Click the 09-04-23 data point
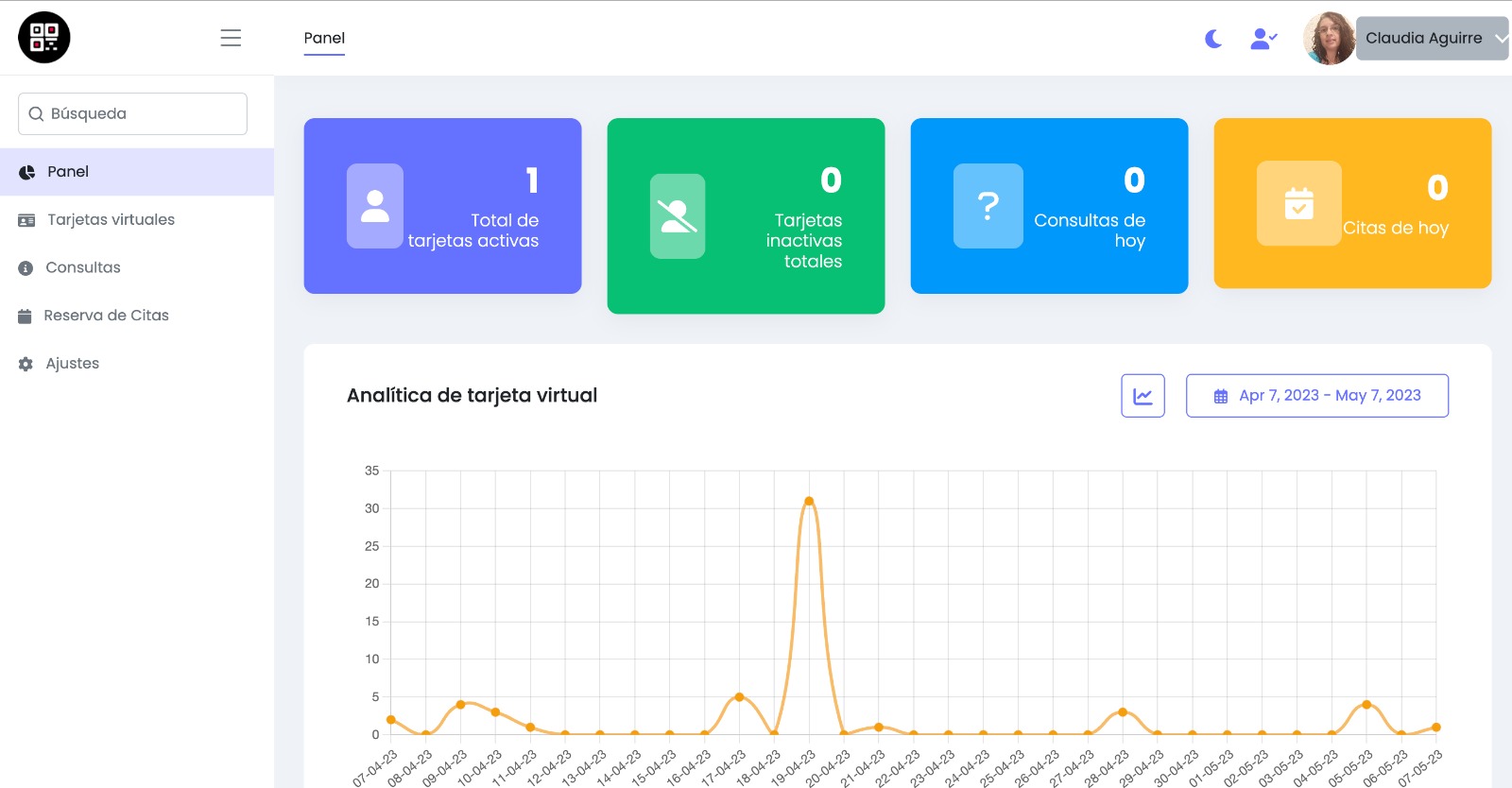This screenshot has width=1512, height=788. (x=460, y=705)
